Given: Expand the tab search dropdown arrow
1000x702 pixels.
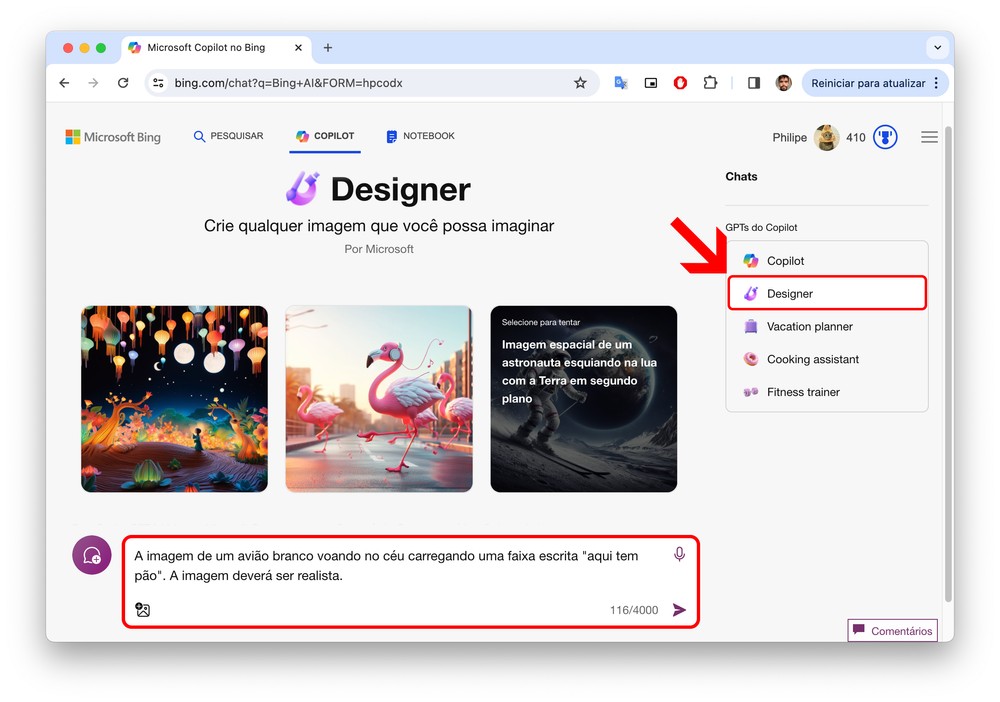Looking at the screenshot, I should click(x=937, y=47).
